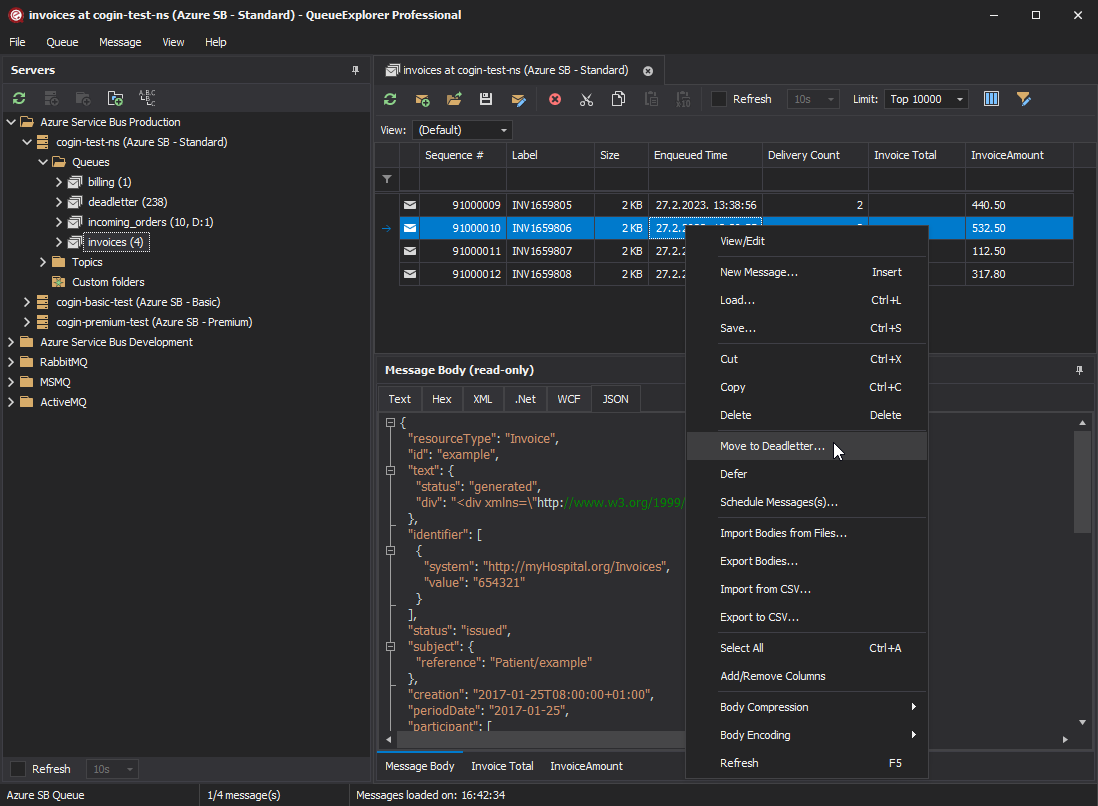Open the View (Default) dropdown

462,130
